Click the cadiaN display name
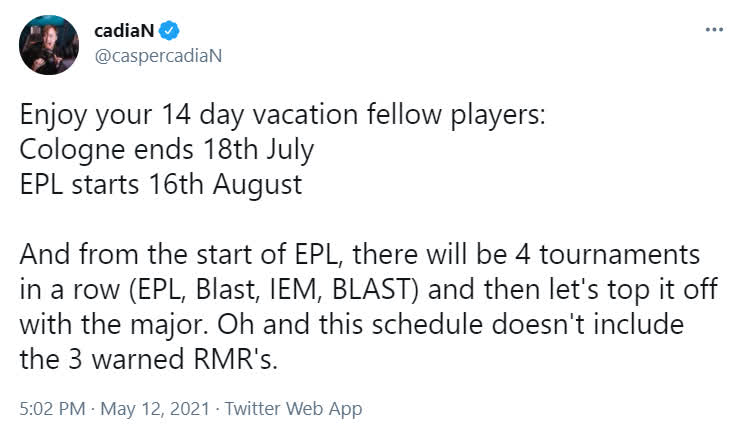Image resolution: width=745 pixels, height=440 pixels. 124,31
